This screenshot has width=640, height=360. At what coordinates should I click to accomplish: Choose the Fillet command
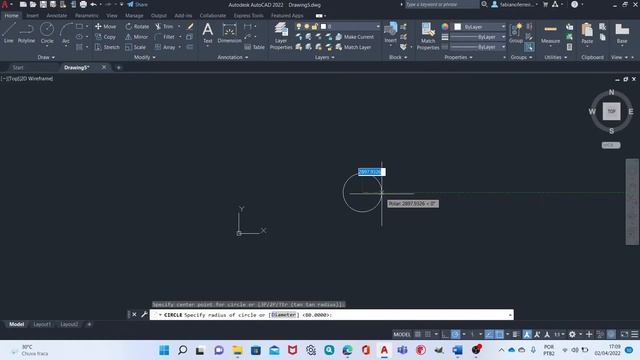point(165,37)
